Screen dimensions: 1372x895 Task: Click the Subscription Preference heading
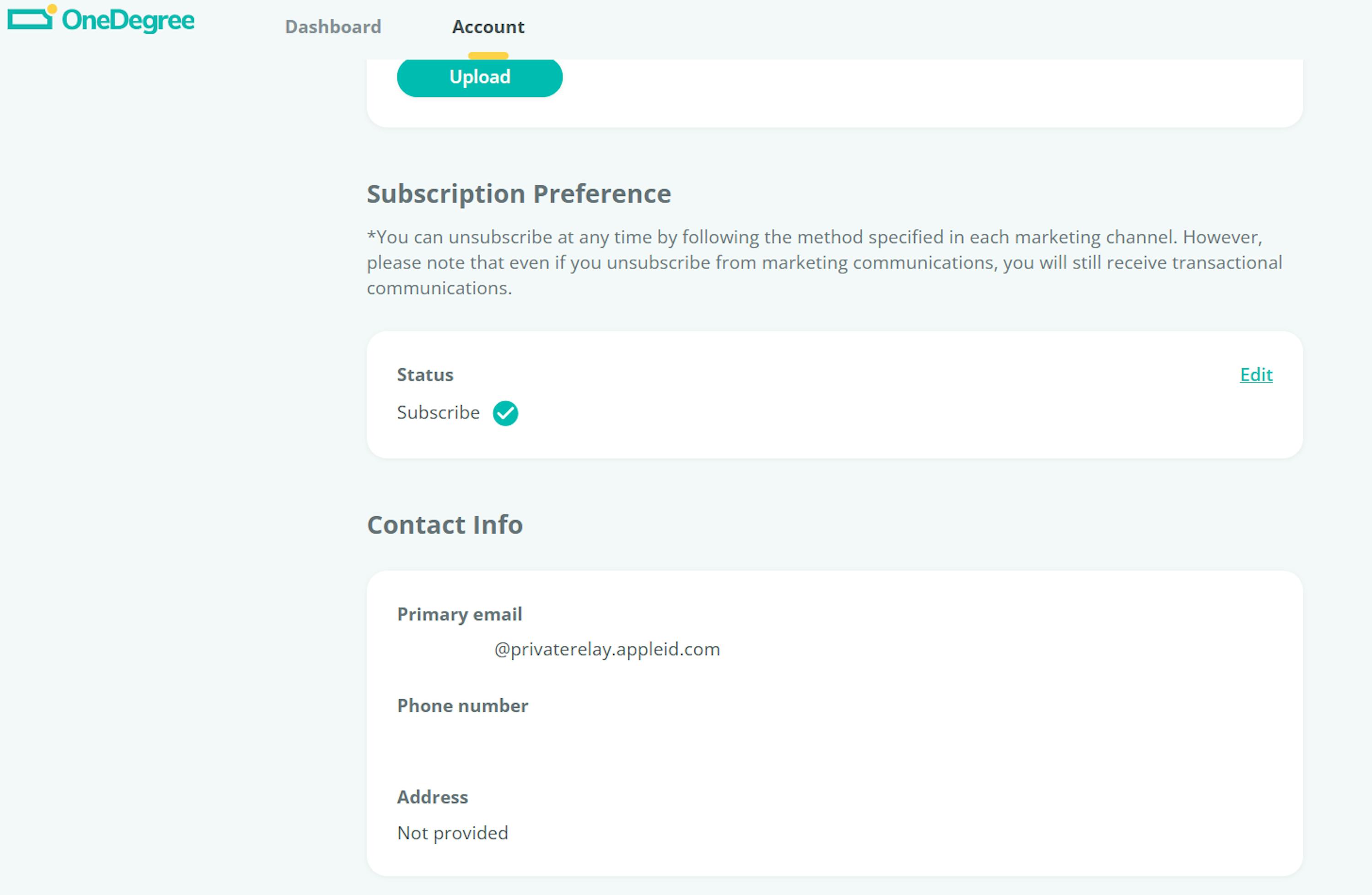click(x=519, y=193)
